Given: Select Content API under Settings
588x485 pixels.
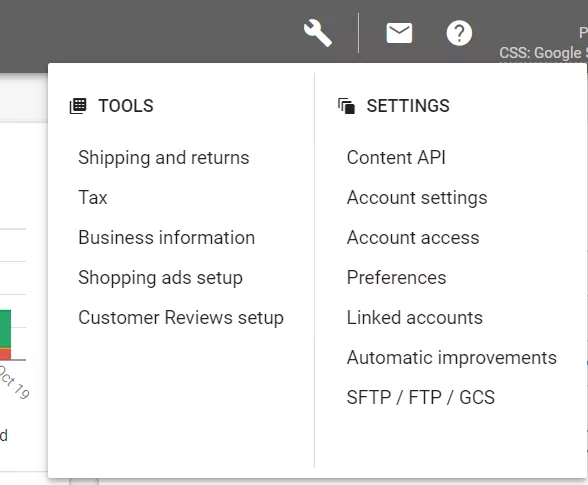Looking at the screenshot, I should (x=396, y=158).
